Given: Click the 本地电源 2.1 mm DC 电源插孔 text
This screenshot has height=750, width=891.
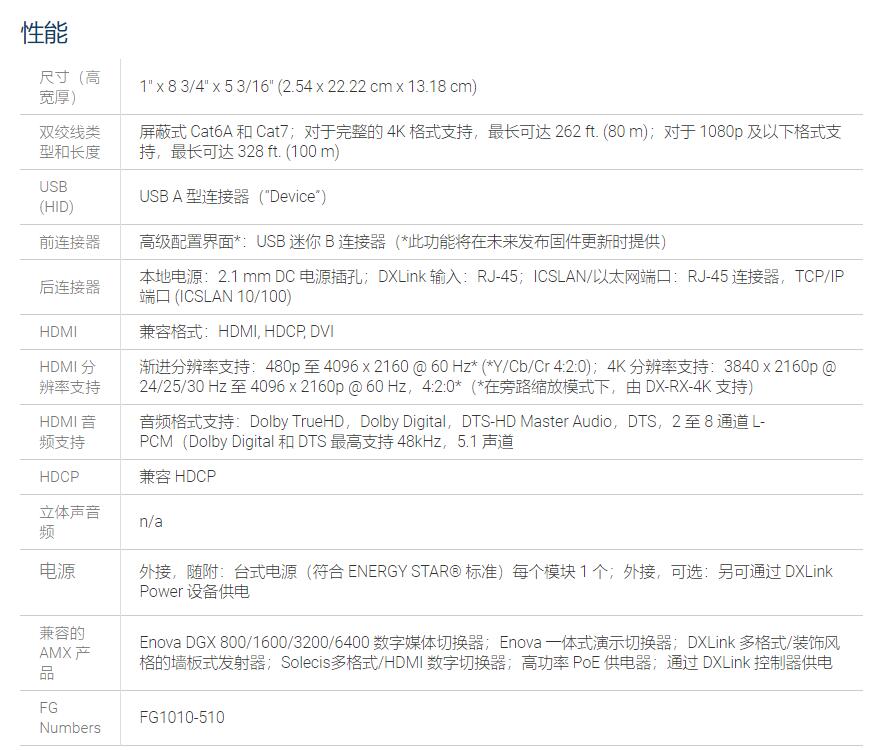Looking at the screenshot, I should click(x=492, y=286).
